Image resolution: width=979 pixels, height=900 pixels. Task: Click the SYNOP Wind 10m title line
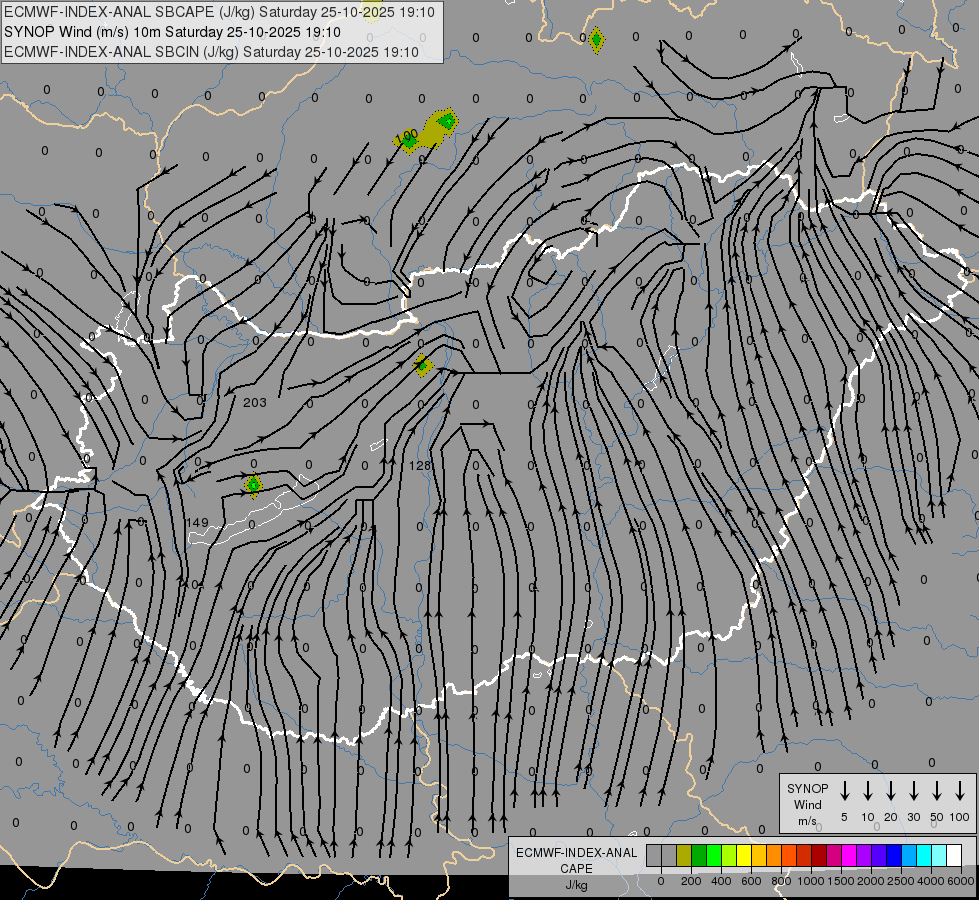click(172, 32)
